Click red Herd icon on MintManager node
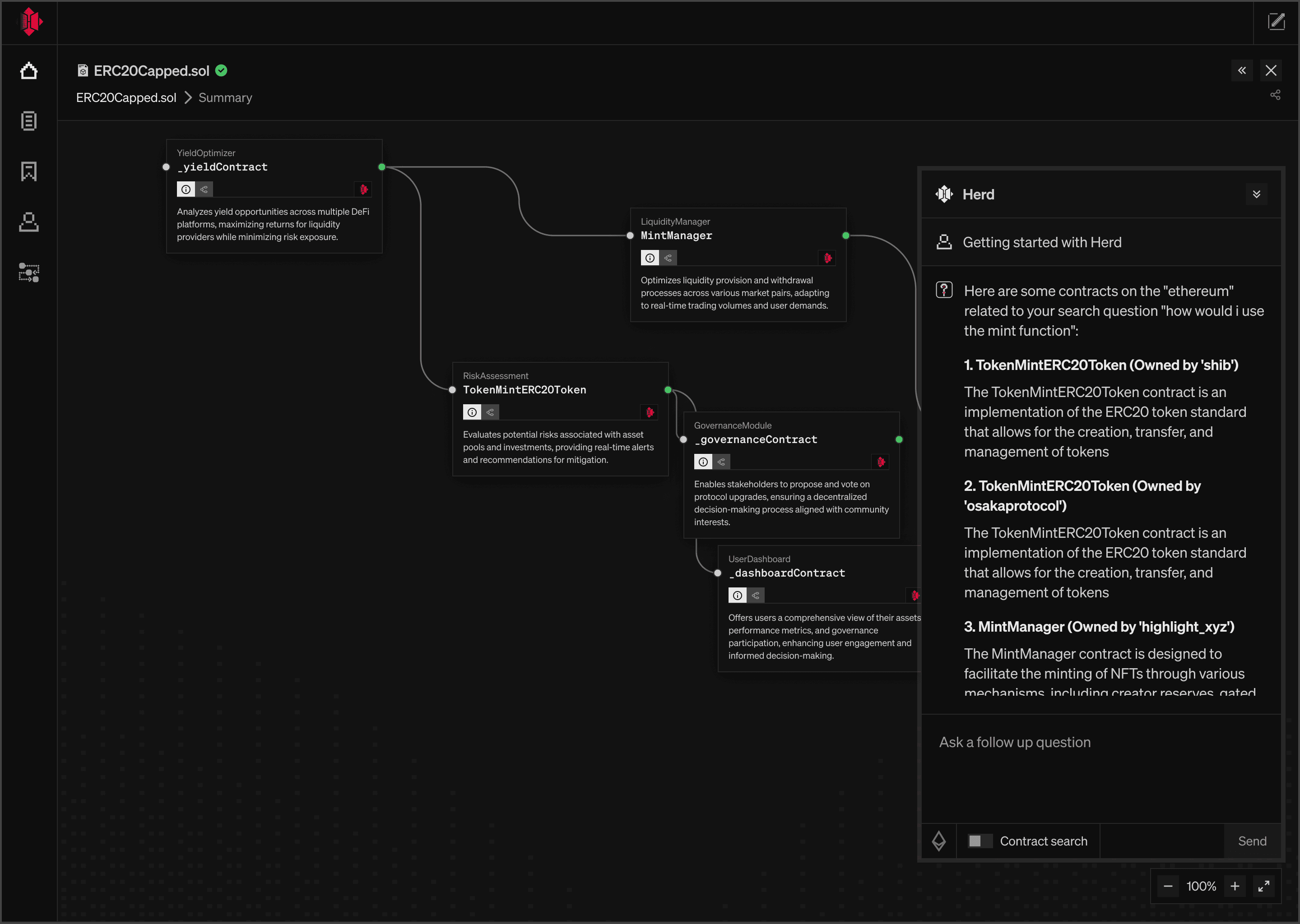Viewport: 1300px width, 924px height. tap(827, 259)
